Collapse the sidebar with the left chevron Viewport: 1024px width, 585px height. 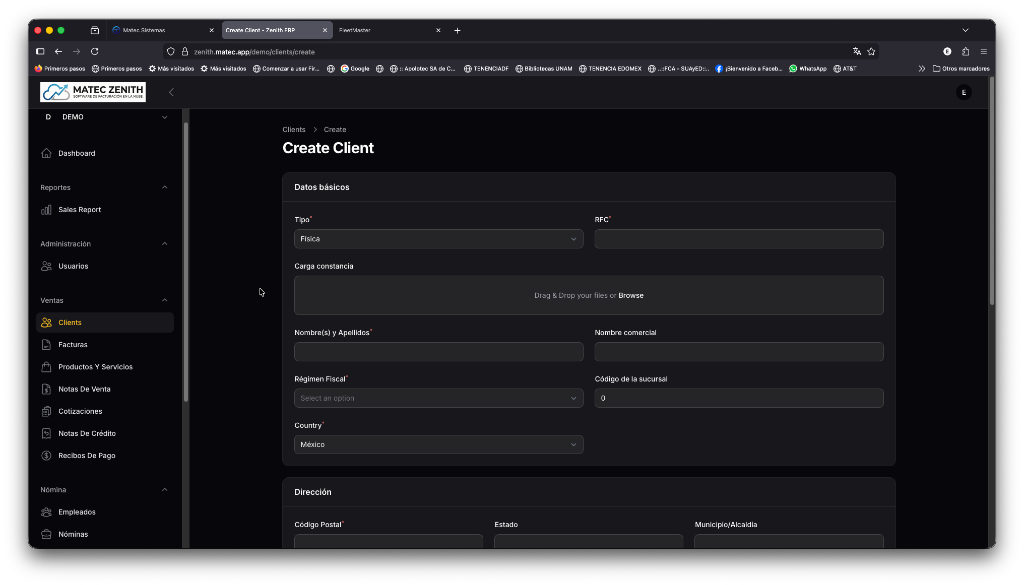171,92
